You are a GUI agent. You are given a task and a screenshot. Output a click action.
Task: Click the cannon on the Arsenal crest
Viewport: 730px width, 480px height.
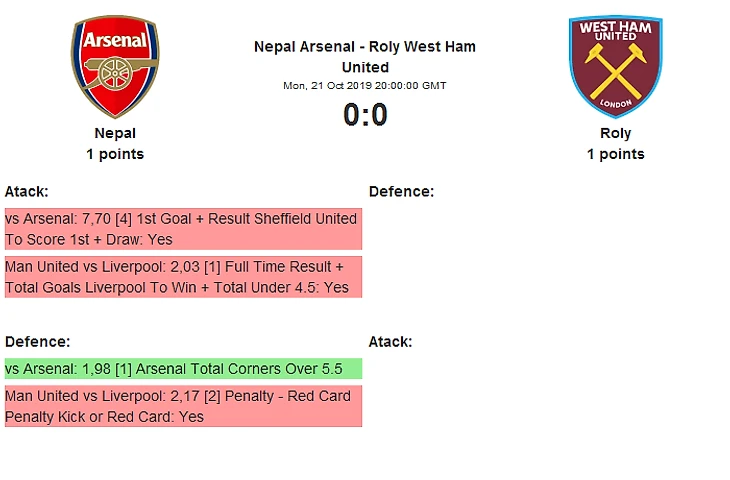115,70
